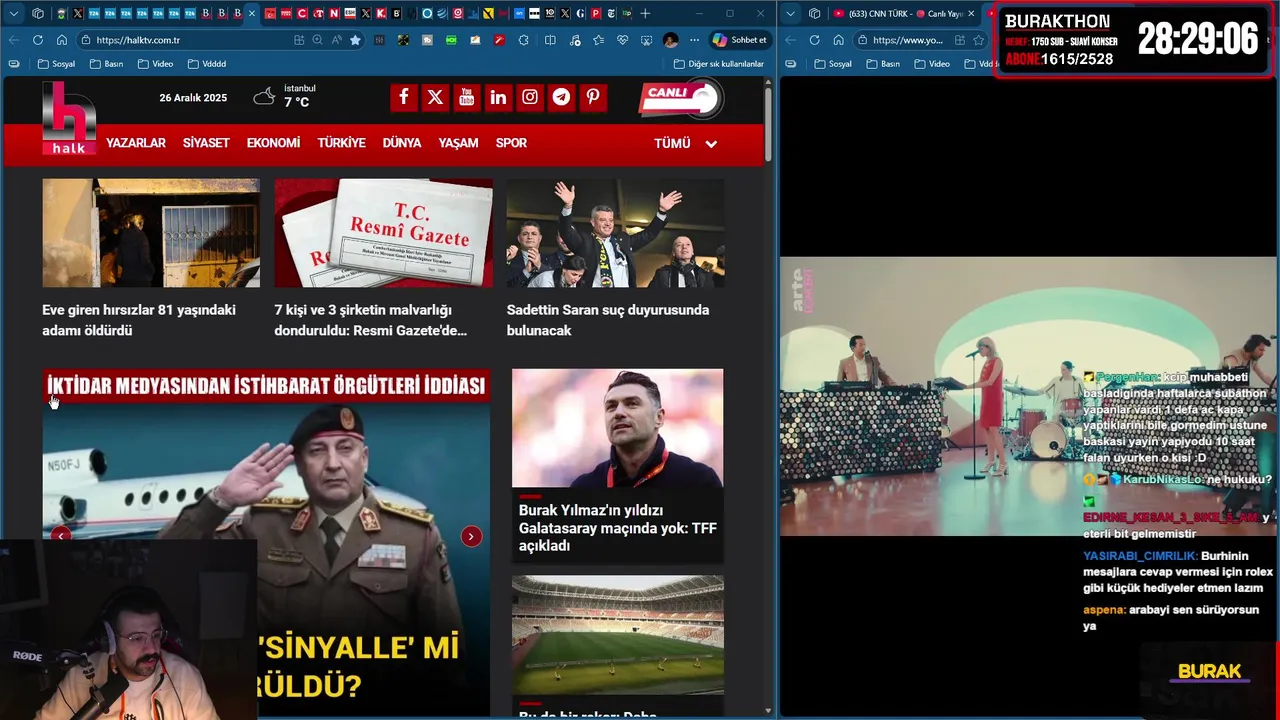Open the SİYASET section
The width and height of the screenshot is (1280, 720).
206,143
